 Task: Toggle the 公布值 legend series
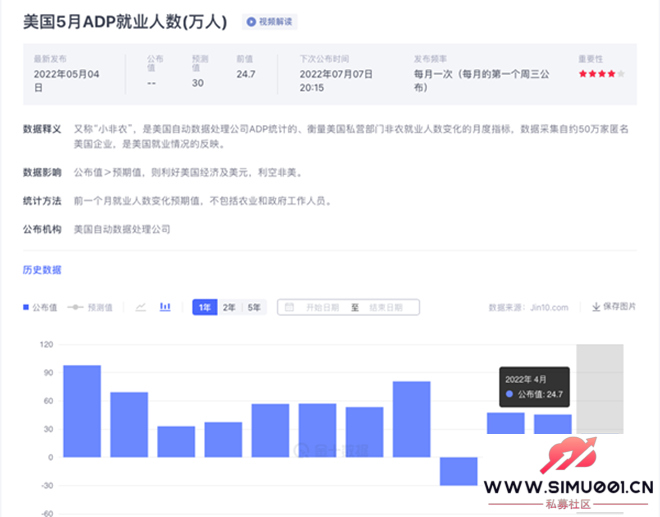pyautogui.click(x=40, y=307)
